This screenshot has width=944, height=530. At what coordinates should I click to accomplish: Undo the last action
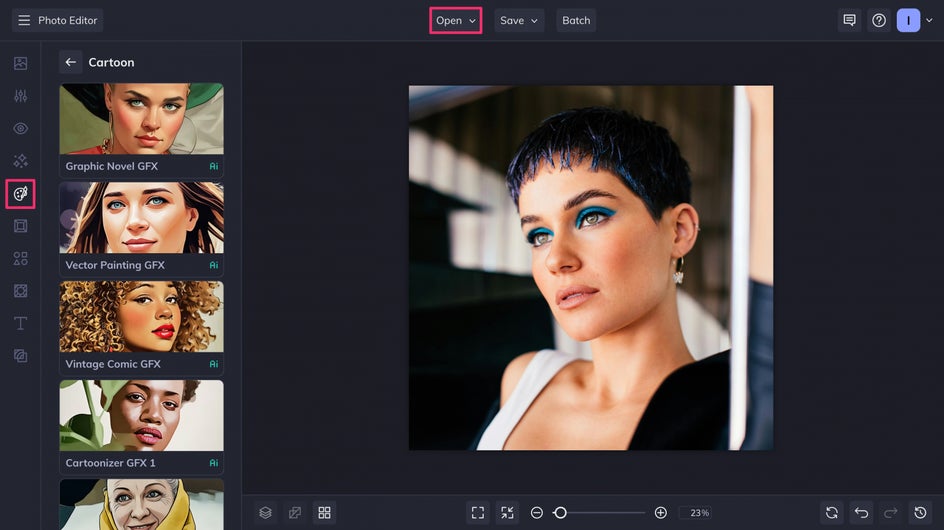tap(862, 513)
